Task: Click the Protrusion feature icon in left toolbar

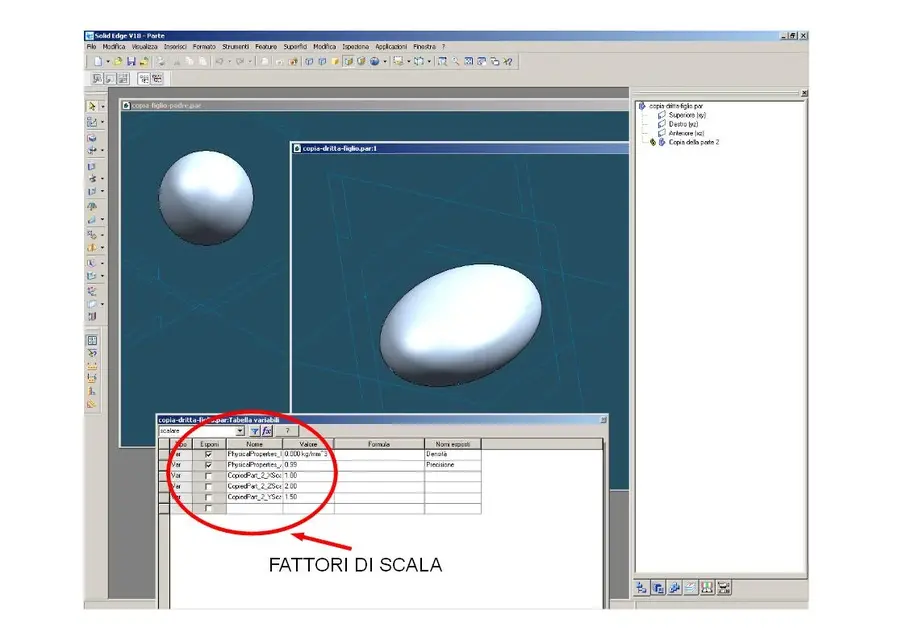Action: click(92, 137)
